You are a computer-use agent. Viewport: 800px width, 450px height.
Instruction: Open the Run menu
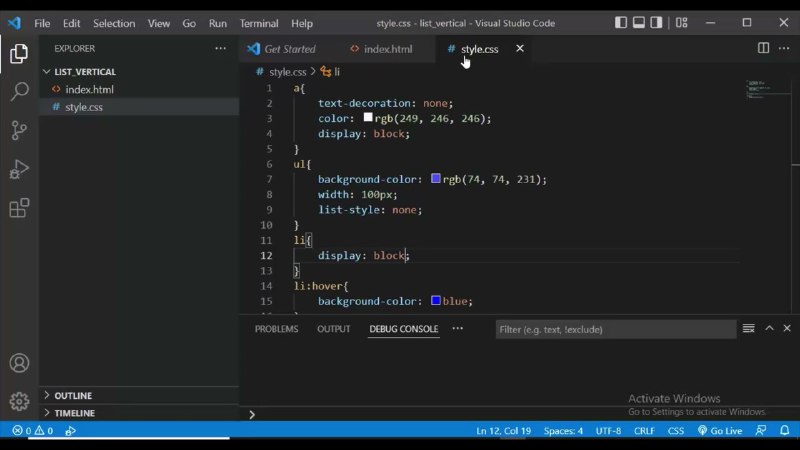(x=217, y=23)
